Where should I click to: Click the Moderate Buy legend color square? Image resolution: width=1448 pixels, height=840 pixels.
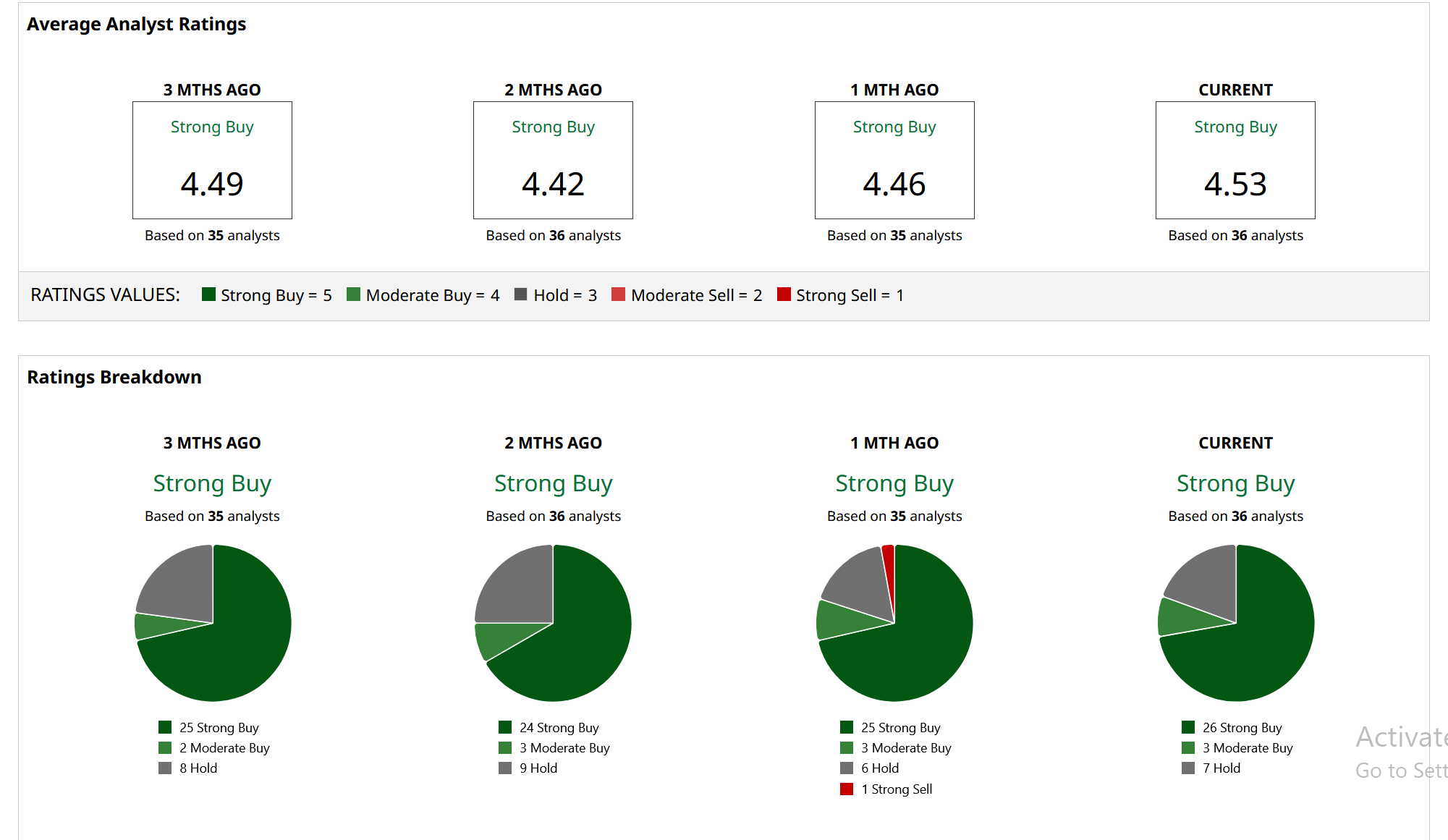pyautogui.click(x=353, y=294)
